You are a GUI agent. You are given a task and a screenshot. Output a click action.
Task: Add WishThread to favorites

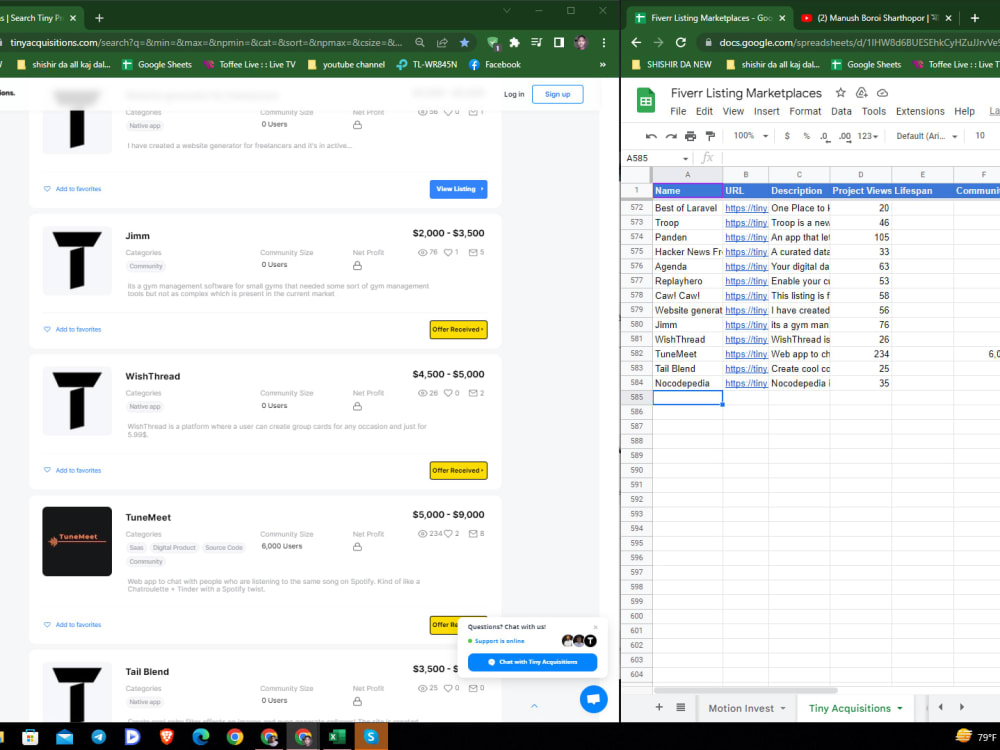click(x=72, y=471)
